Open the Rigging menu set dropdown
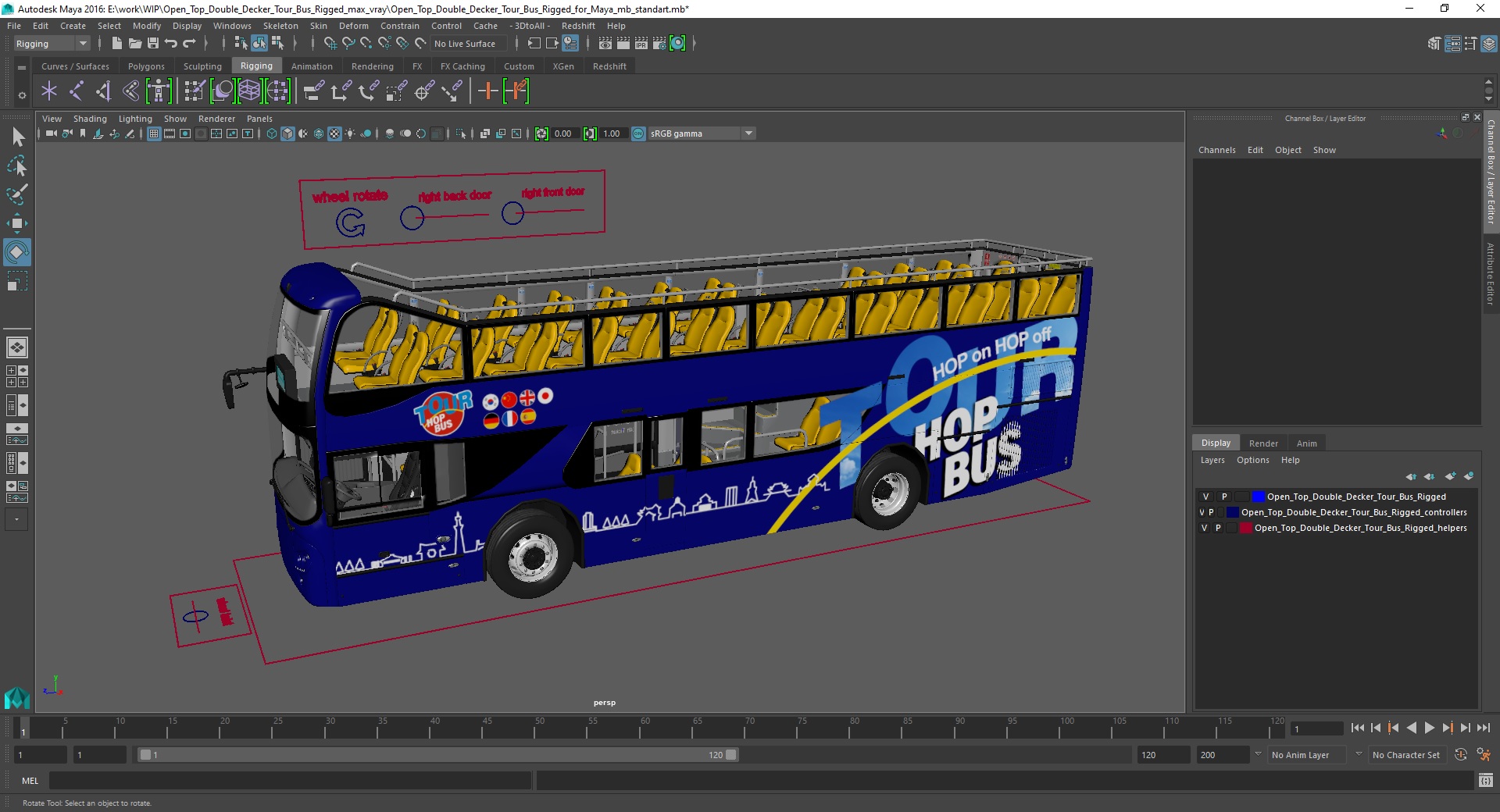Image resolution: width=1500 pixels, height=812 pixels. pos(52,44)
